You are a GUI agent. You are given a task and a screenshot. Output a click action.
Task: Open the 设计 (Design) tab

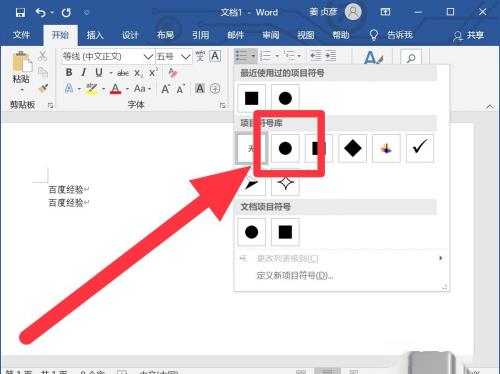point(130,35)
